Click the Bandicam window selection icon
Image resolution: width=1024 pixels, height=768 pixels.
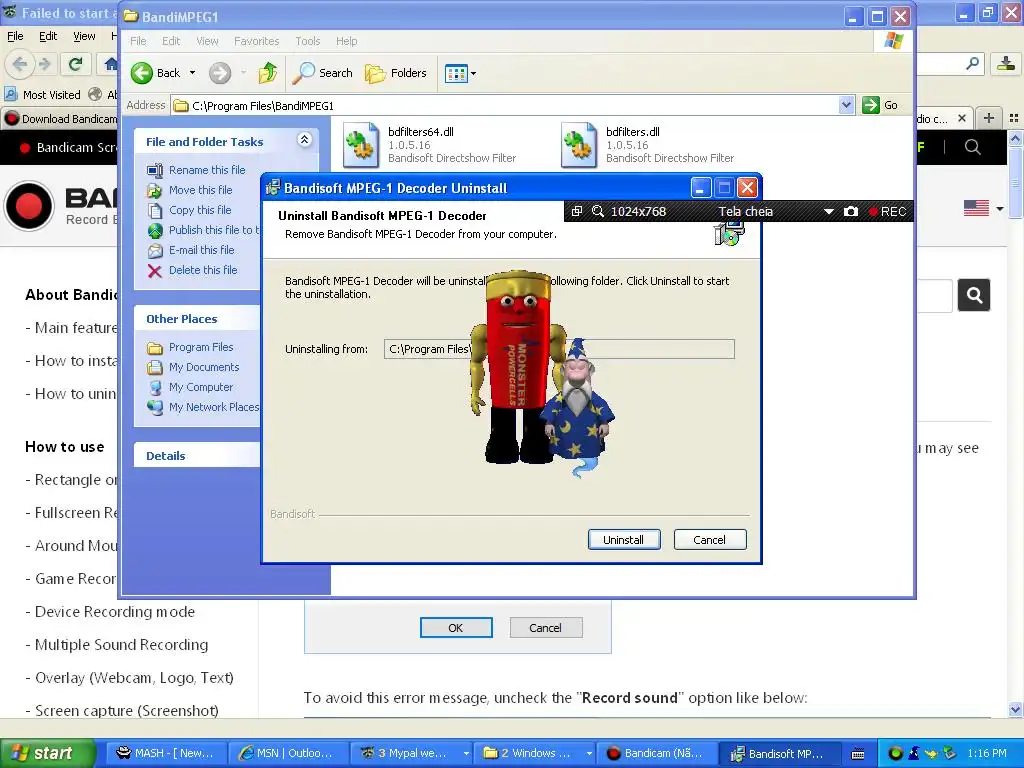click(x=577, y=212)
